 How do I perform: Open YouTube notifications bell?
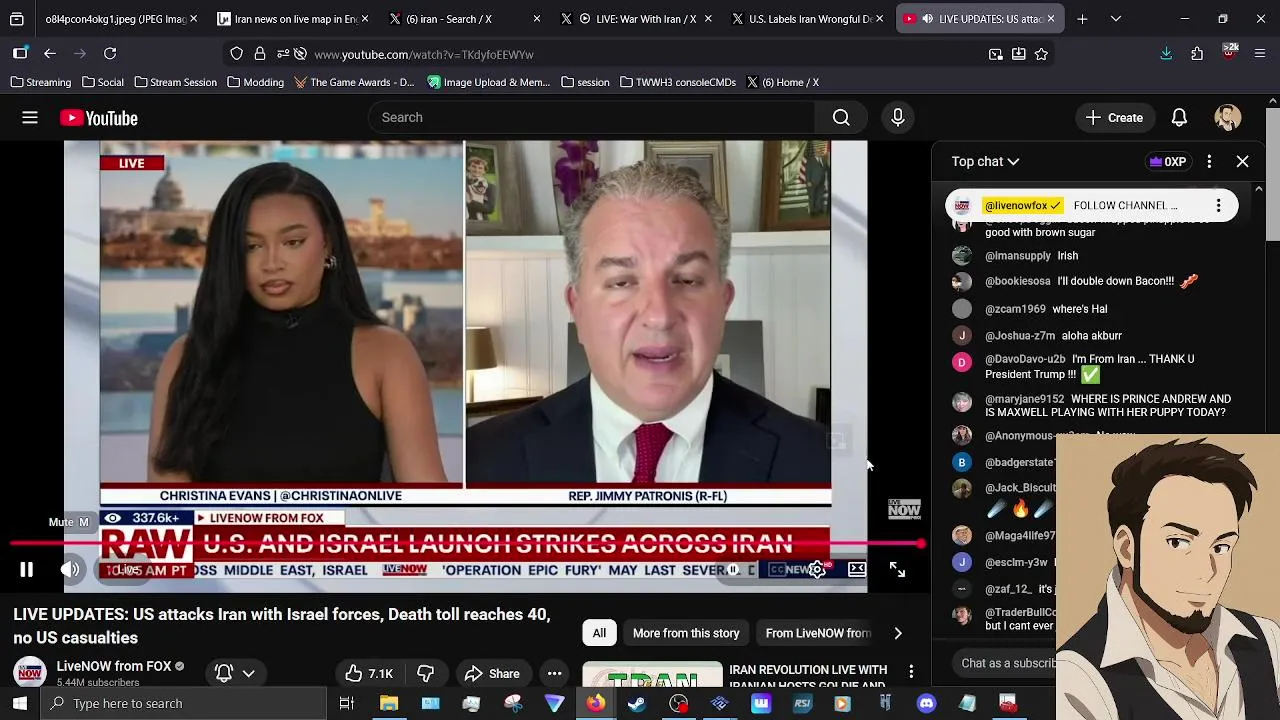point(1179,118)
